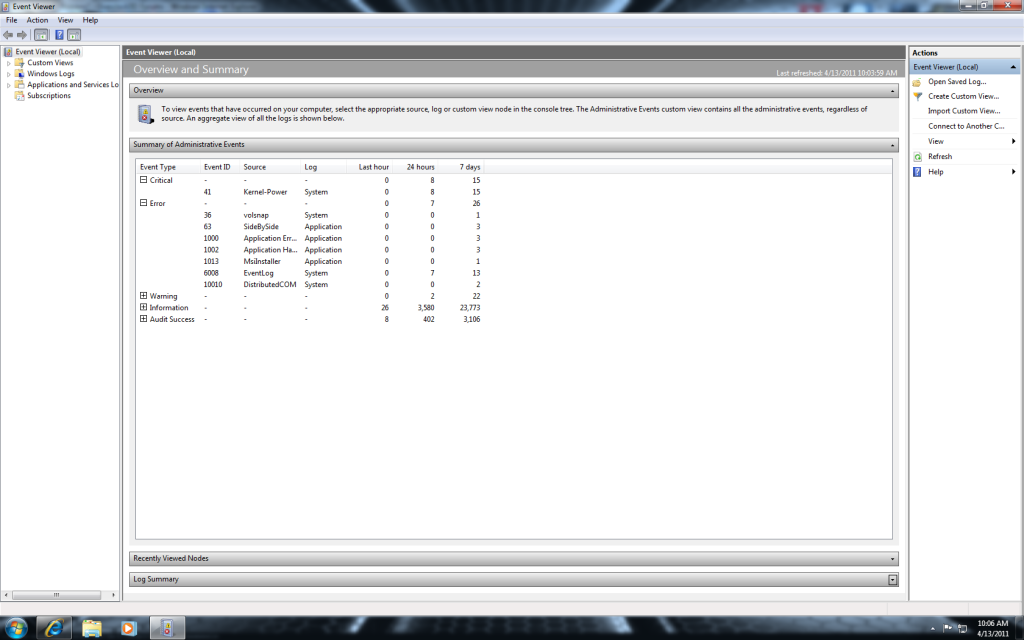Toggle the Show/Hide Console Tree toolbar icon

(41, 35)
